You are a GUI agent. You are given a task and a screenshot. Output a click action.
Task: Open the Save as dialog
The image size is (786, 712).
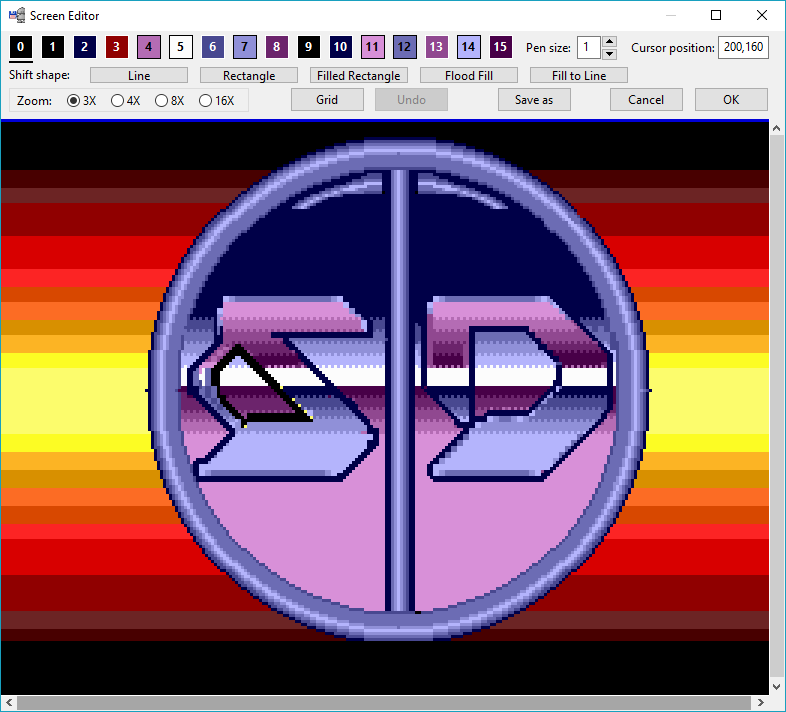coord(534,100)
